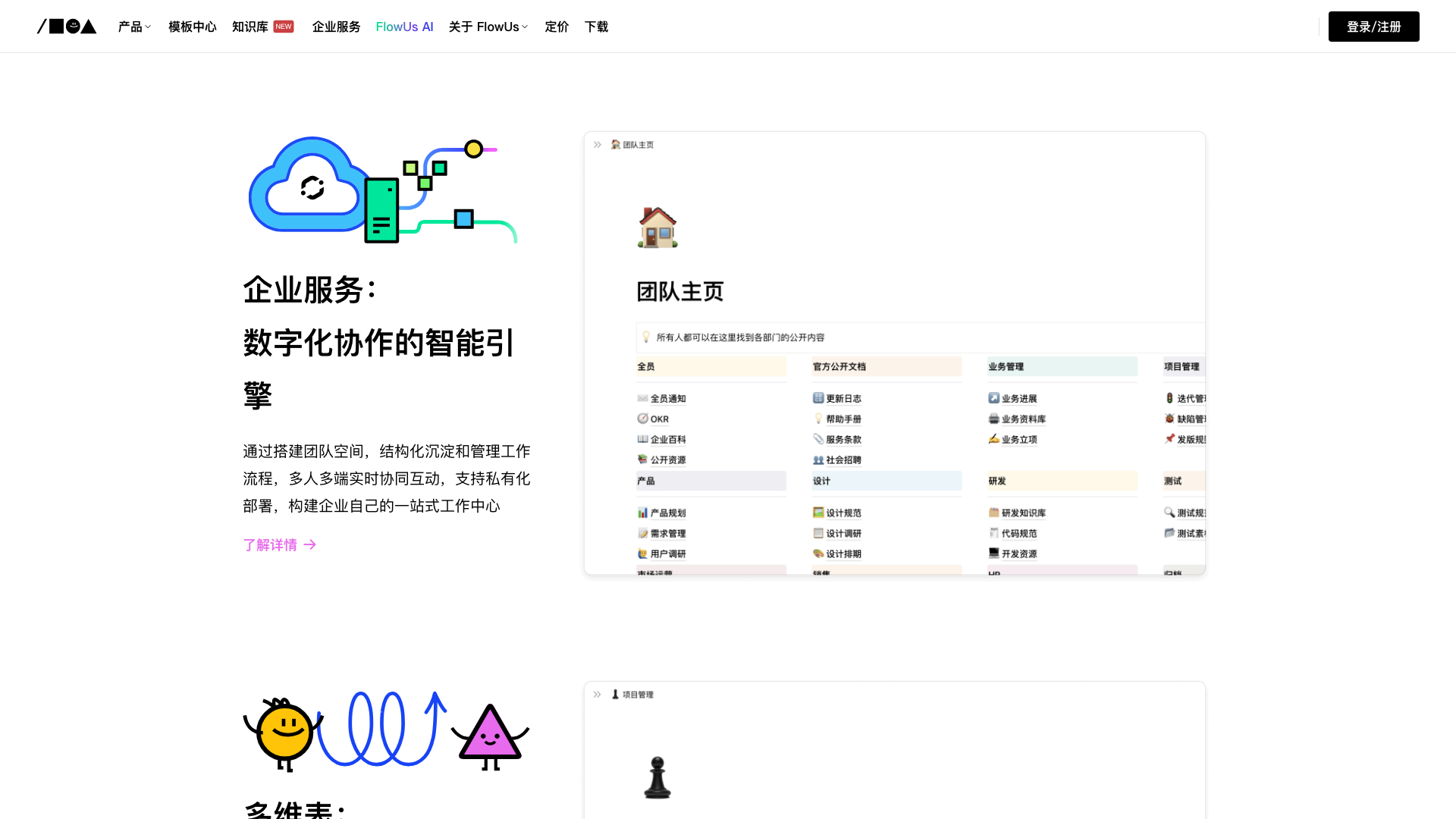Open the 下载 page
Screen dimensions: 1456x819
[596, 27]
